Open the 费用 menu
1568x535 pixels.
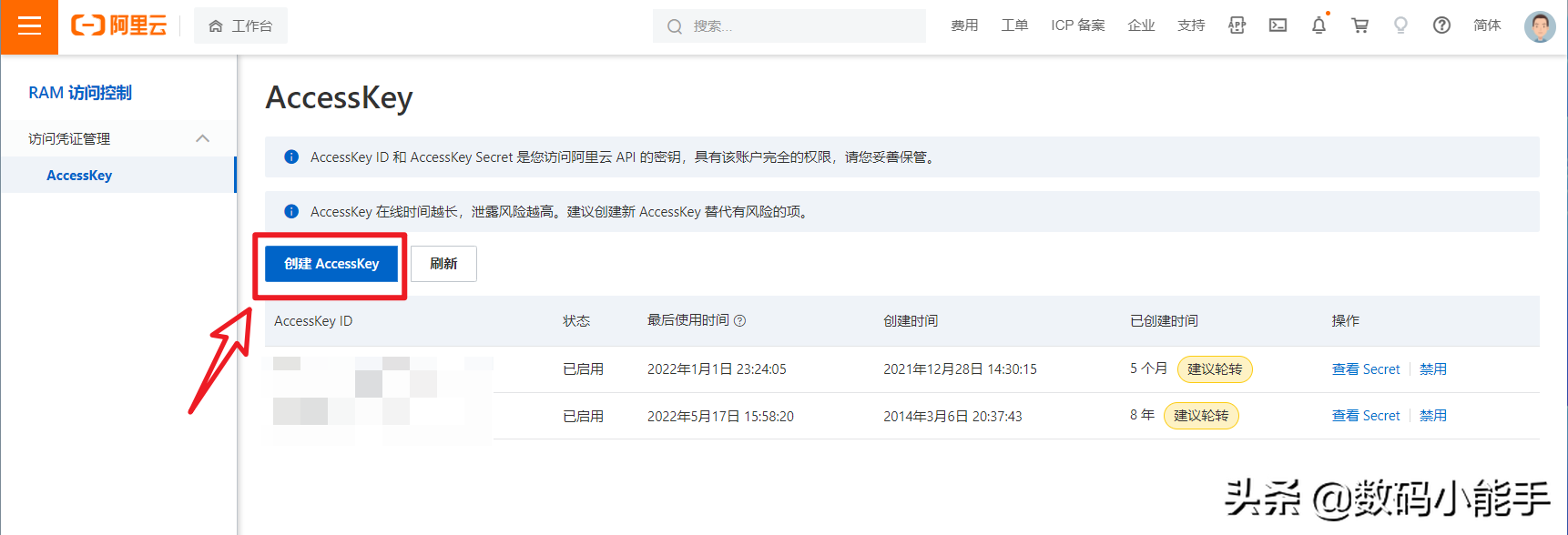[x=964, y=25]
